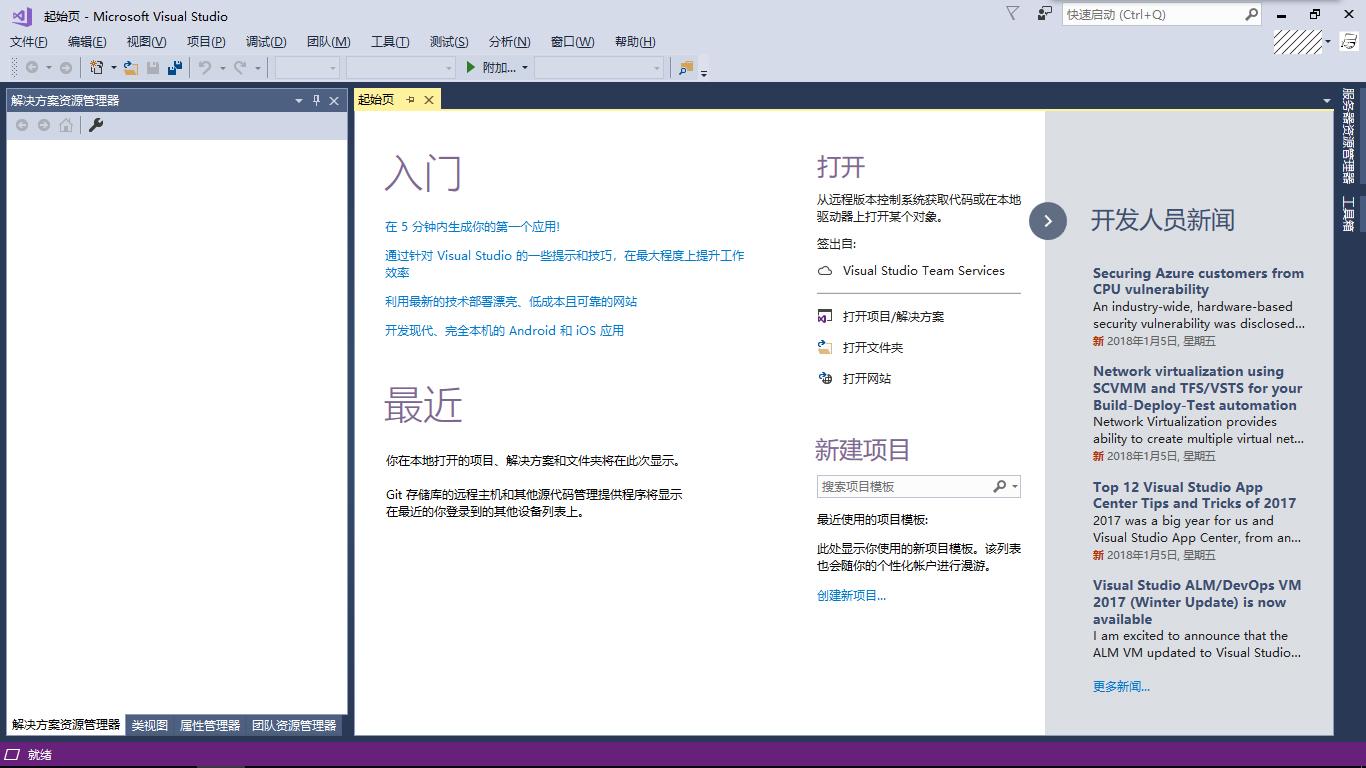
Task: Open link 利用最新的技术部署漂亮、低成本且可靠的网站
Action: (511, 302)
